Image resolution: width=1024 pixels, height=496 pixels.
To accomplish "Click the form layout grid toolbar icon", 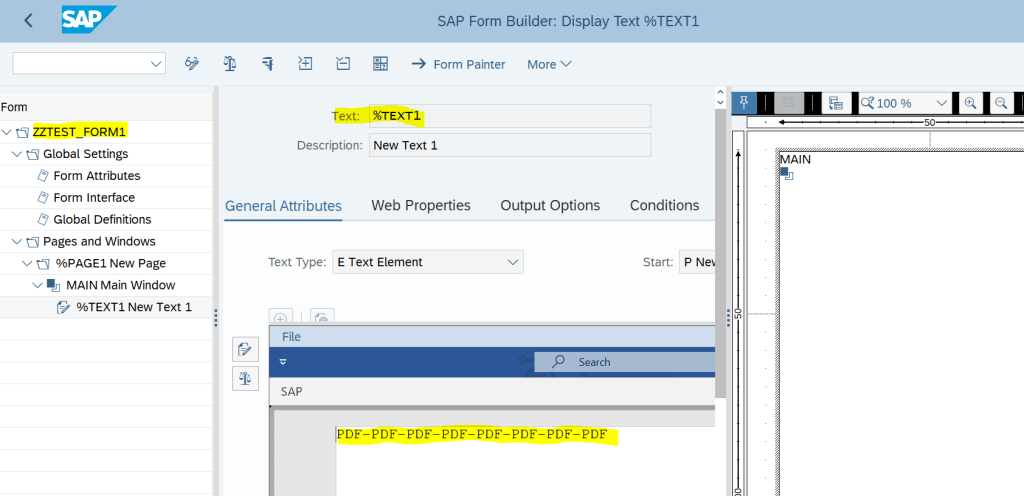I will coord(380,64).
